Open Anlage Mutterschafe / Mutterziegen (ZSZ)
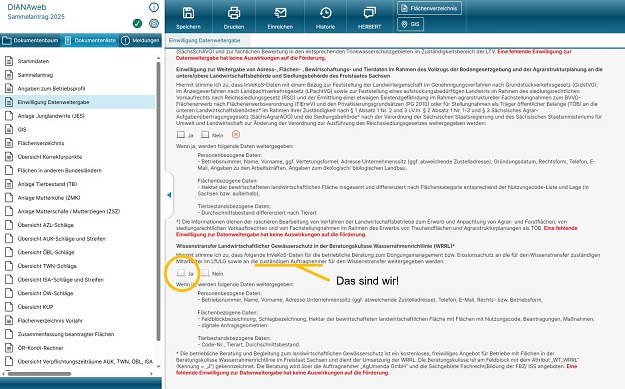This screenshot has width=625, height=389. pyautogui.click(x=69, y=211)
